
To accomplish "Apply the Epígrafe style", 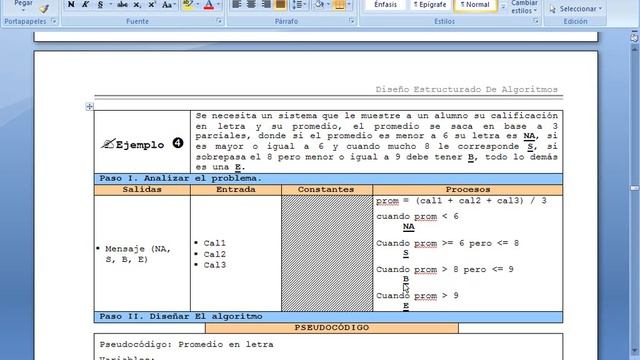I will [x=429, y=5].
